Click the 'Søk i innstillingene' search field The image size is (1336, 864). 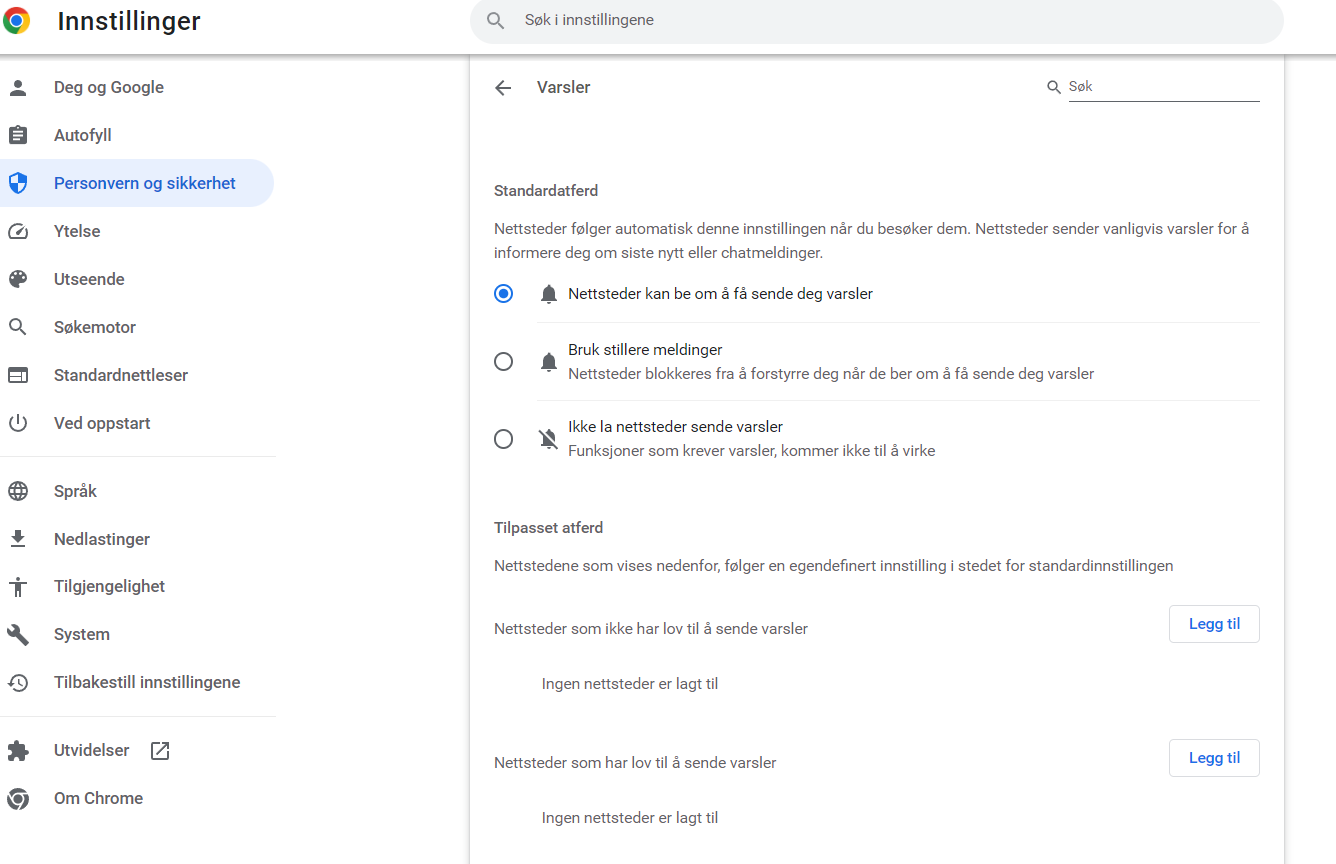[880, 20]
